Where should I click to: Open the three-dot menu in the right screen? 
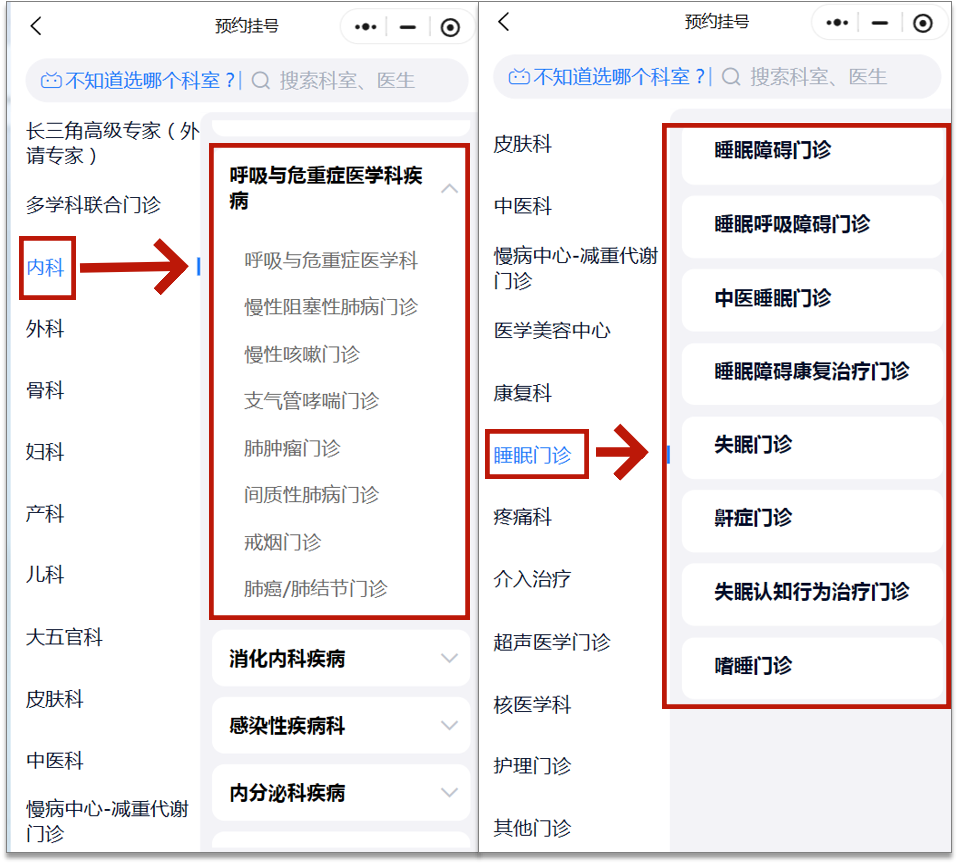(x=837, y=22)
